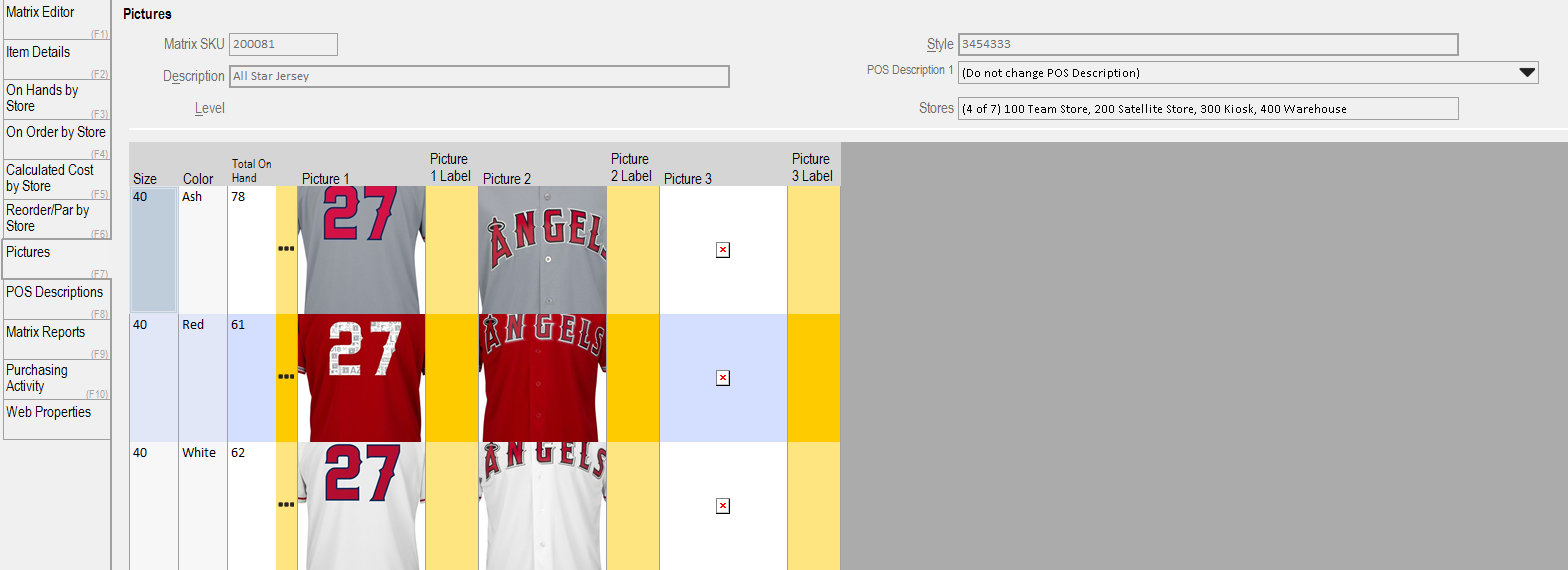This screenshot has width=1568, height=570.
Task: Click the broken image icon in White row
Action: click(x=723, y=506)
